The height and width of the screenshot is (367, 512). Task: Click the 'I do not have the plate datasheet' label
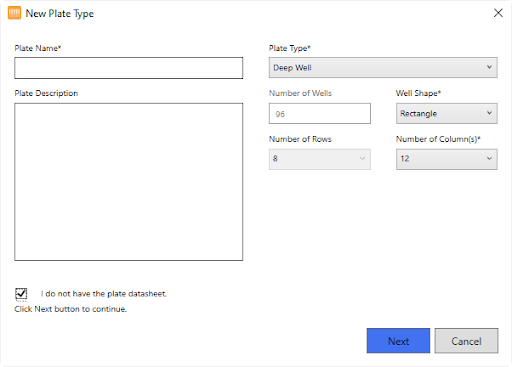(104, 294)
